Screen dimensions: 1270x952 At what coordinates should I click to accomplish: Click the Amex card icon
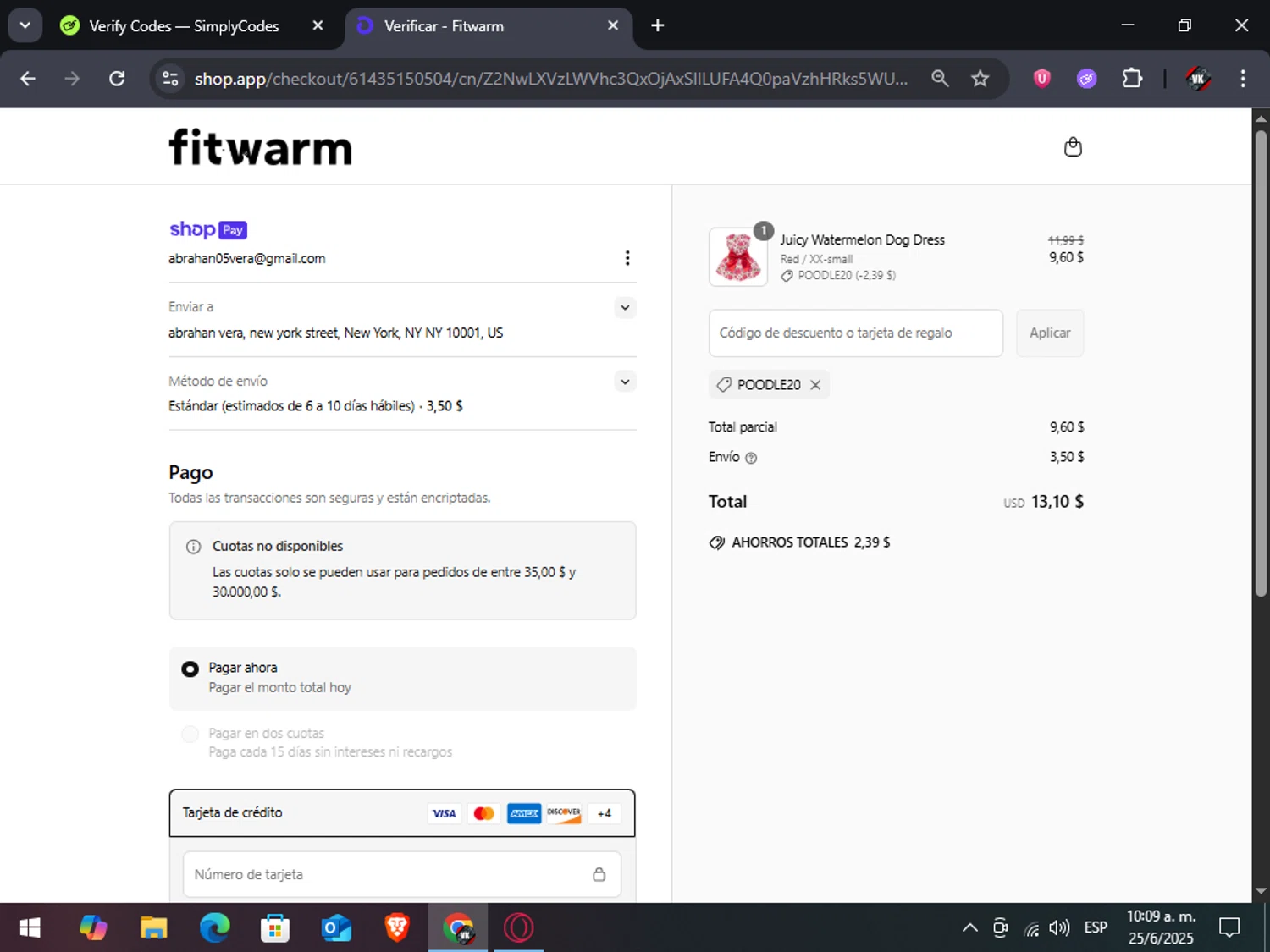(524, 813)
